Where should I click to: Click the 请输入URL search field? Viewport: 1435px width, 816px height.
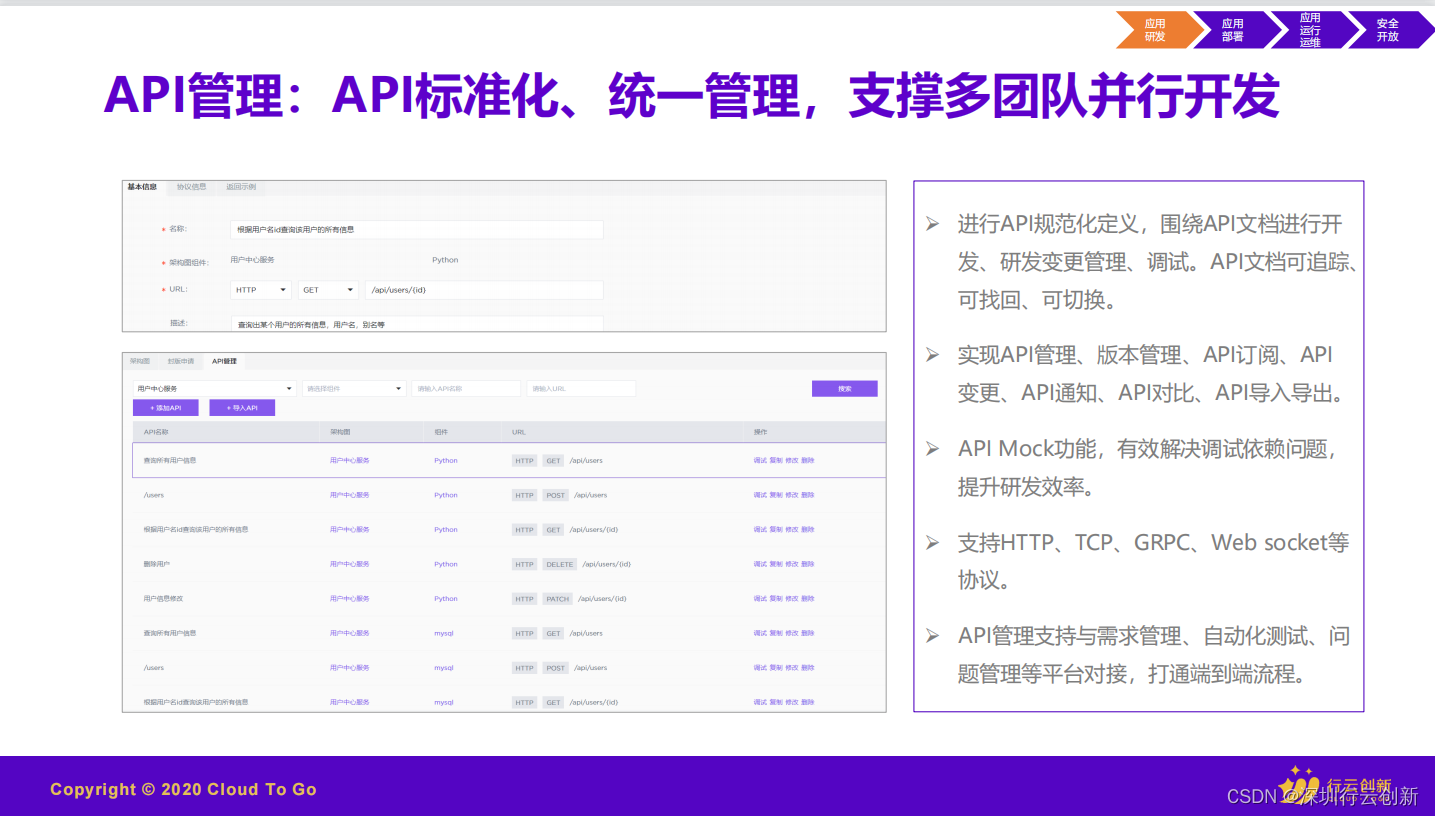click(581, 389)
